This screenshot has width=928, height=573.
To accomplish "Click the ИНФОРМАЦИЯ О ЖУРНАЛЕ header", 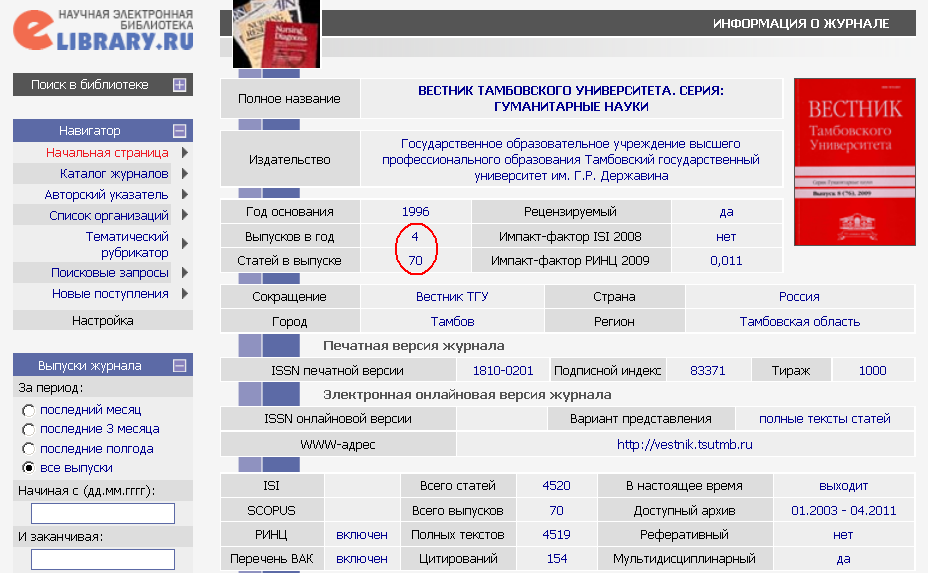I will coord(801,23).
